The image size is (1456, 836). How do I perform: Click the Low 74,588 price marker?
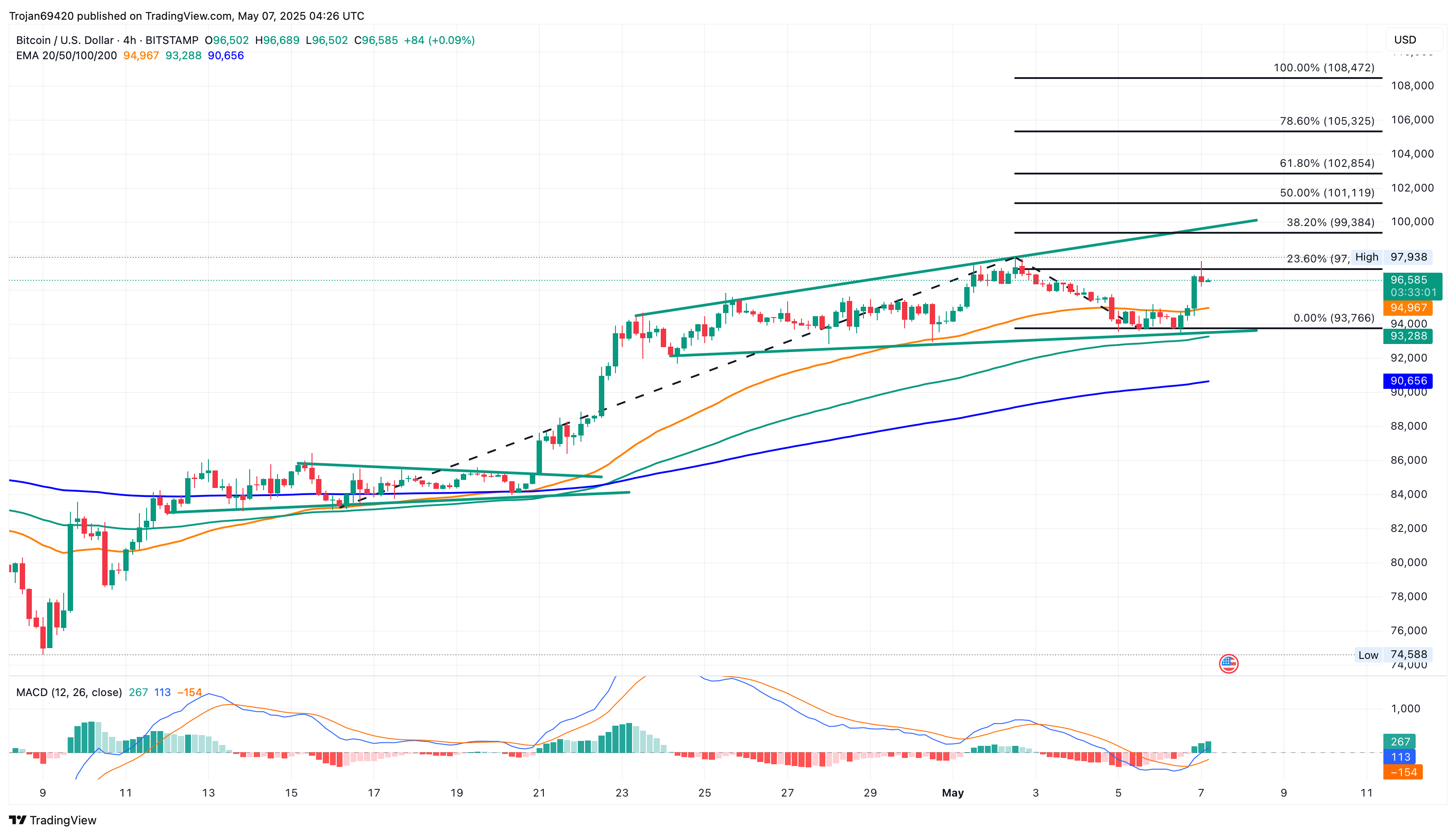click(1393, 654)
